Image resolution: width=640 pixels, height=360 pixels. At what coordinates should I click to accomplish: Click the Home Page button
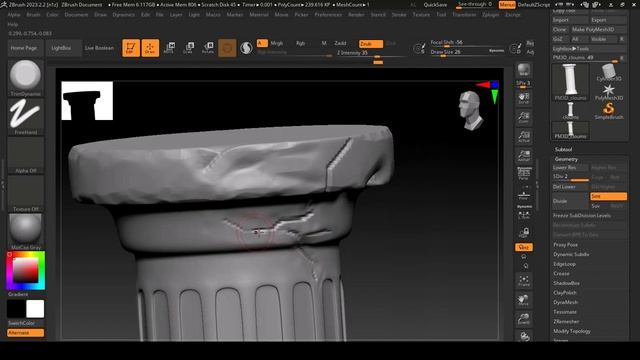pyautogui.click(x=24, y=48)
